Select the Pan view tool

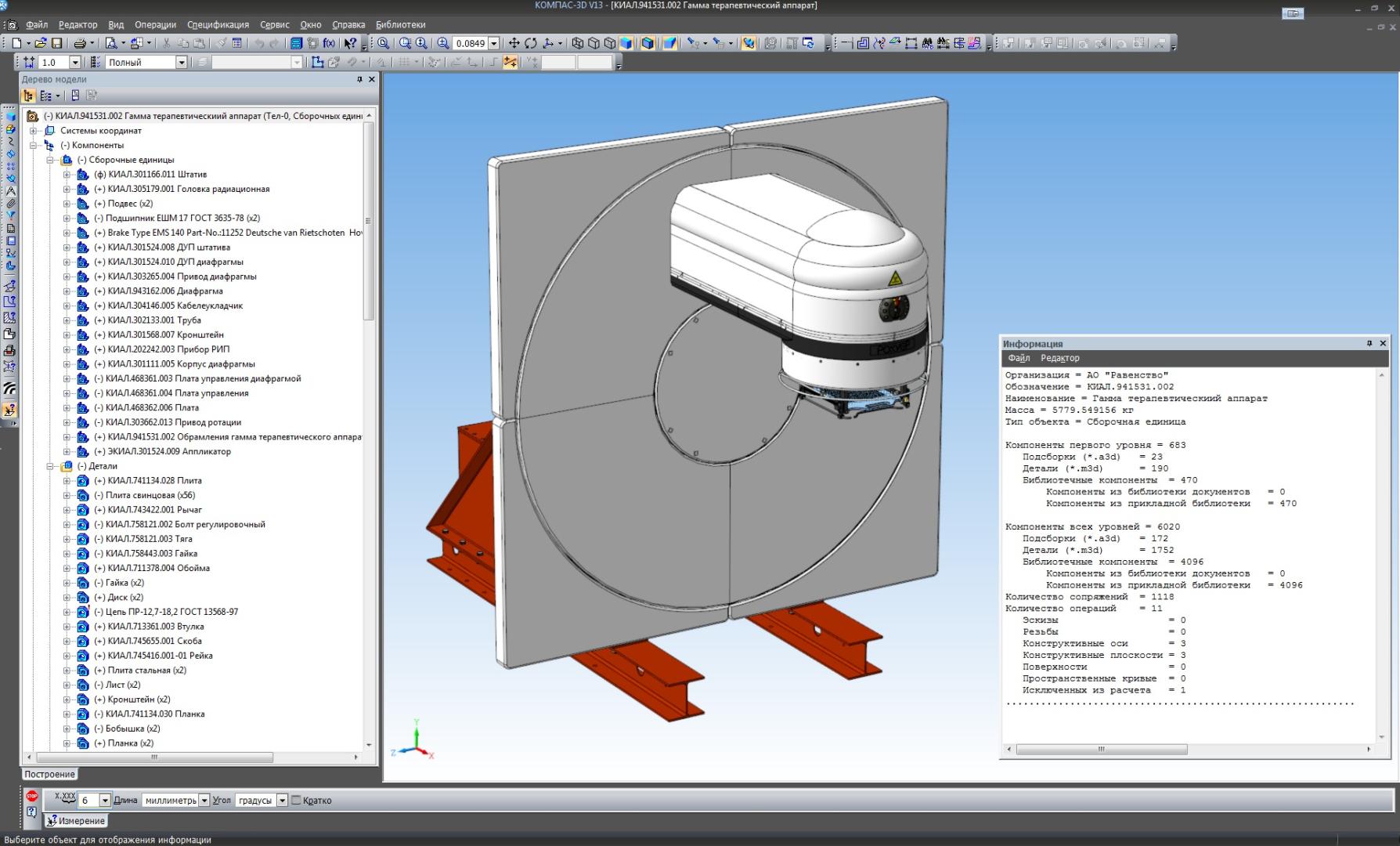[x=514, y=43]
